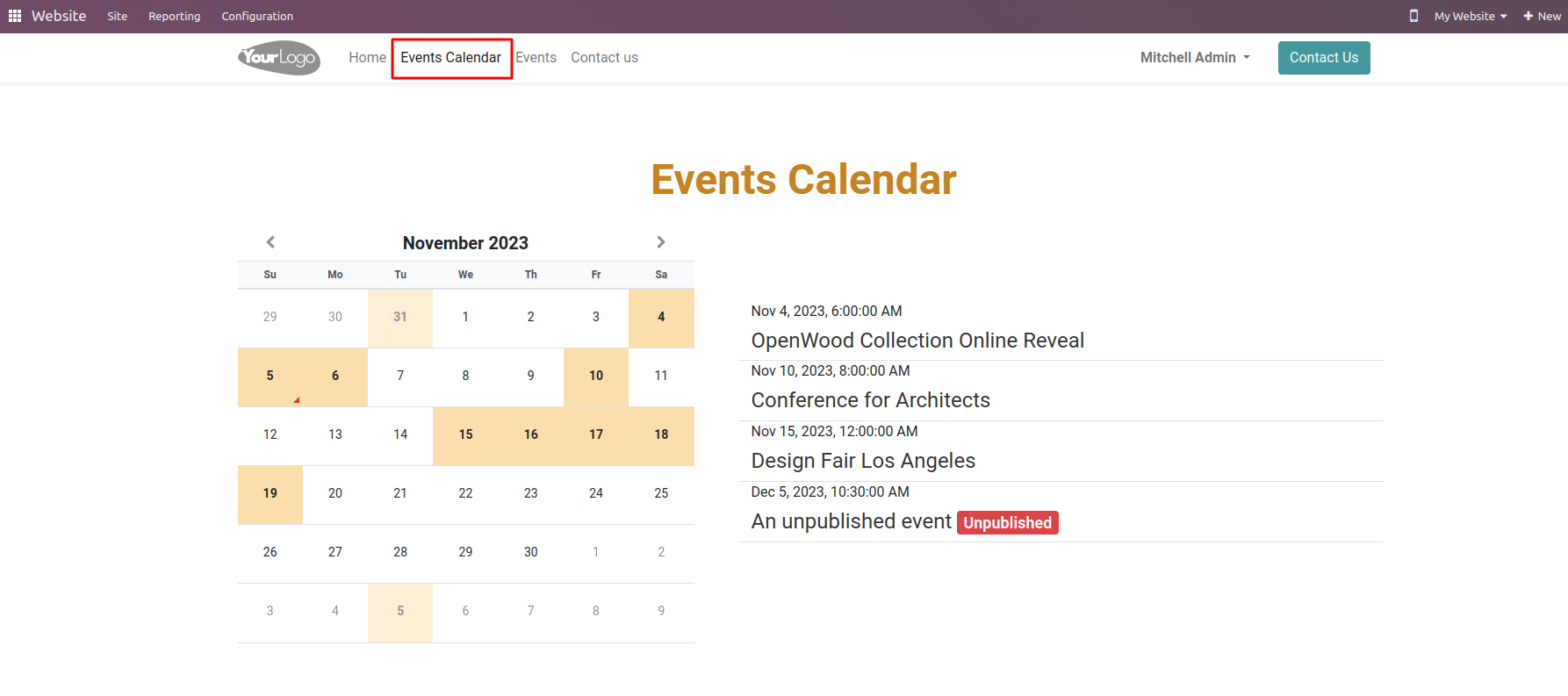Select highlighted date 19 in calendar

pos(270,493)
